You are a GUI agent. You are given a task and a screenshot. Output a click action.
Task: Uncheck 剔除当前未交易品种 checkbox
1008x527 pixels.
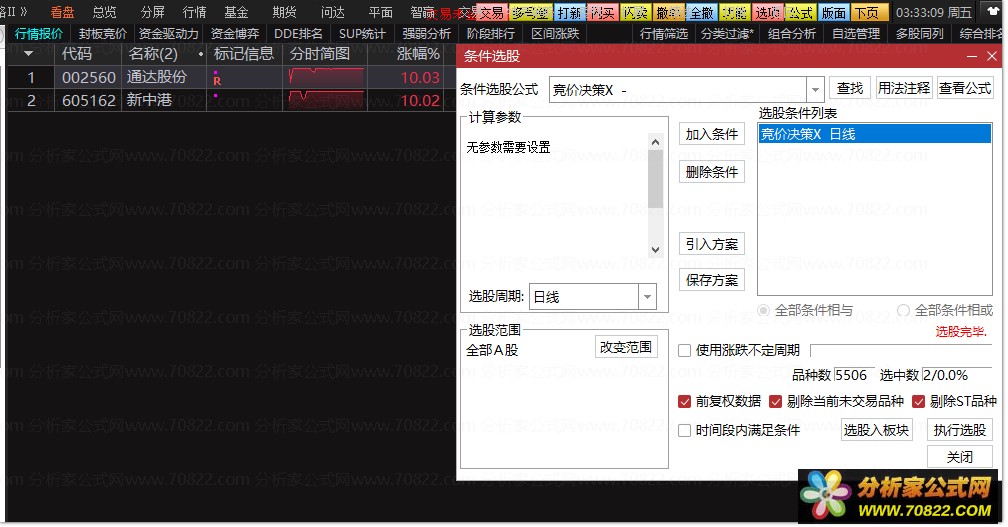776,402
